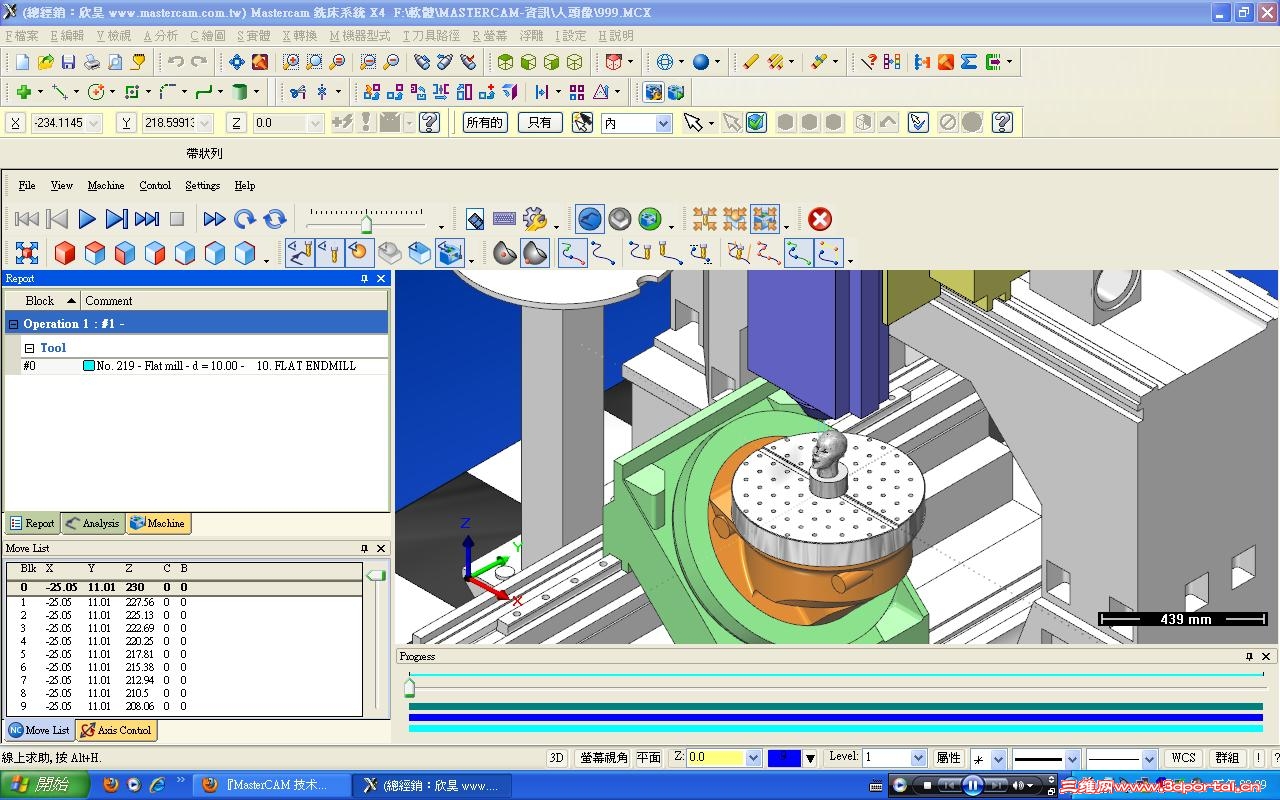Click the New file icon
This screenshot has height=800, width=1280.
22,62
